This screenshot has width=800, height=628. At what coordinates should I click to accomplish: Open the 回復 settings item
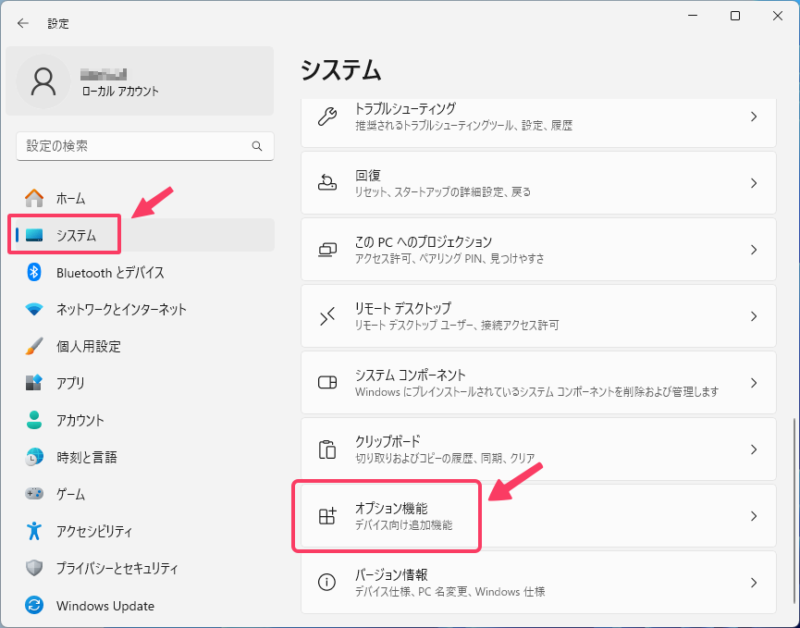538,183
